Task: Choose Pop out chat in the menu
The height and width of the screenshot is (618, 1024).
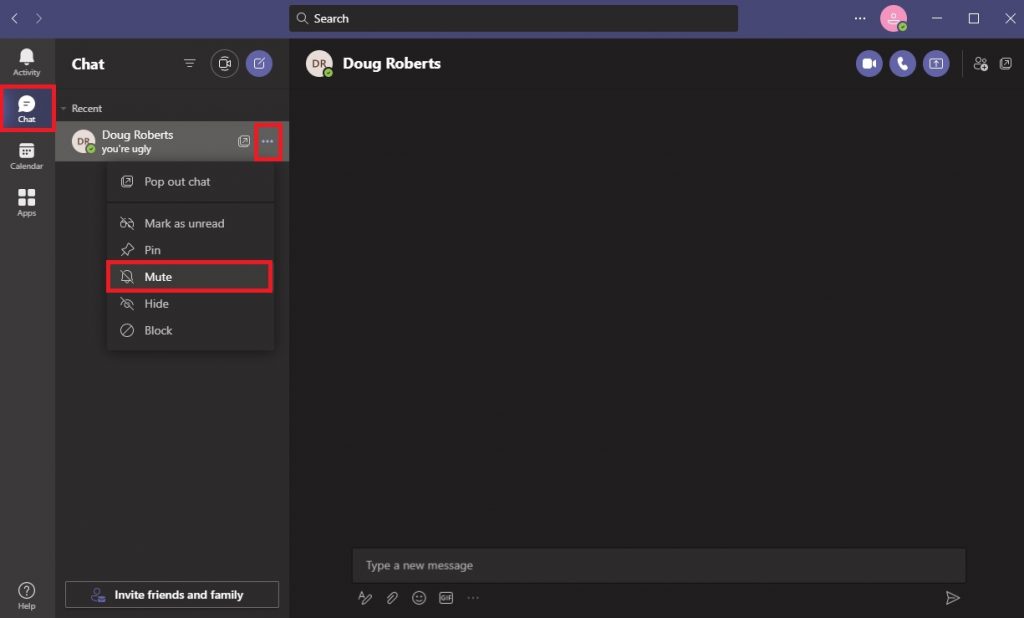Action: coord(191,182)
